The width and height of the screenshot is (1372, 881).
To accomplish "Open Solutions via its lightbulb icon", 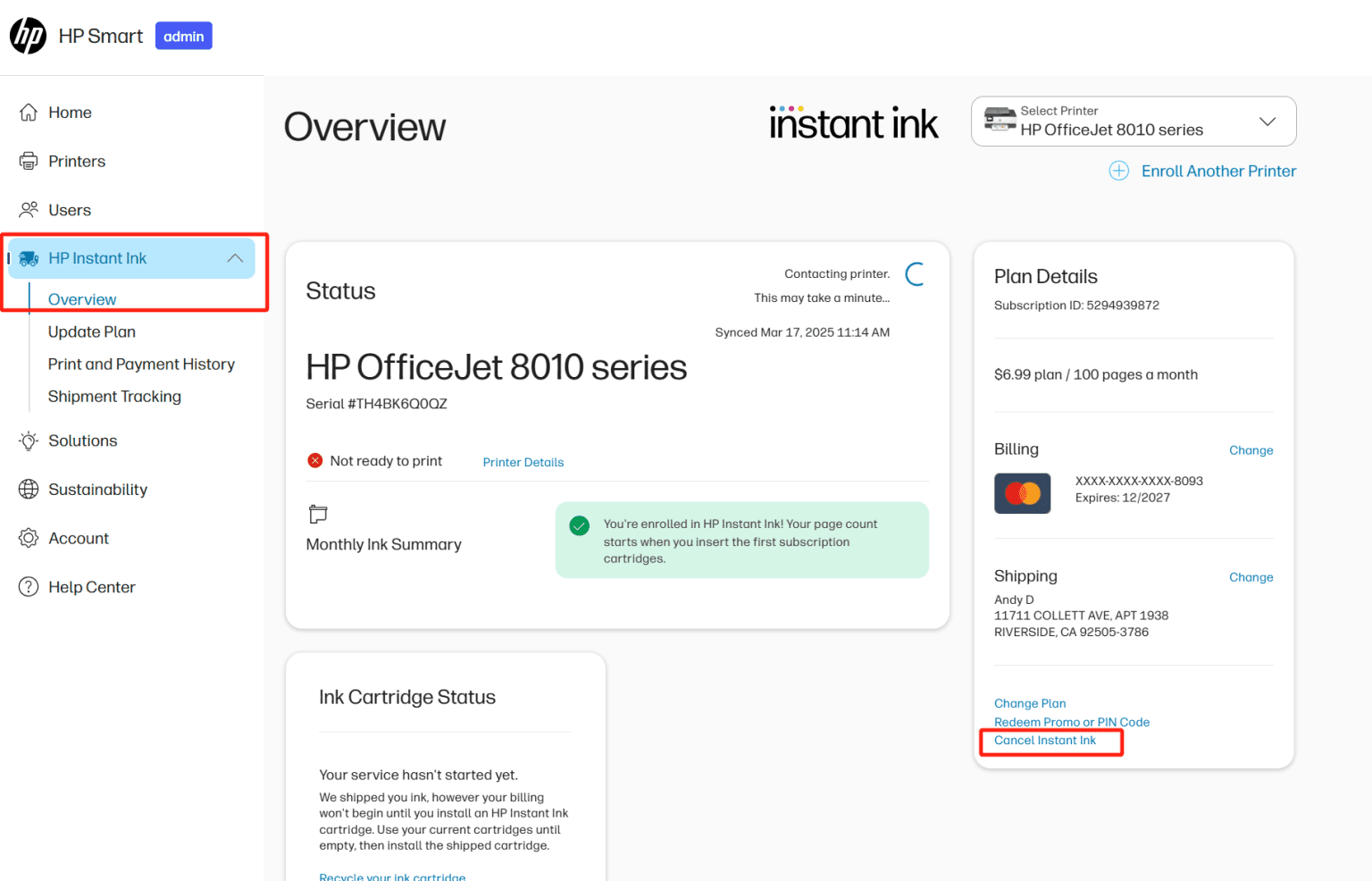I will click(28, 440).
